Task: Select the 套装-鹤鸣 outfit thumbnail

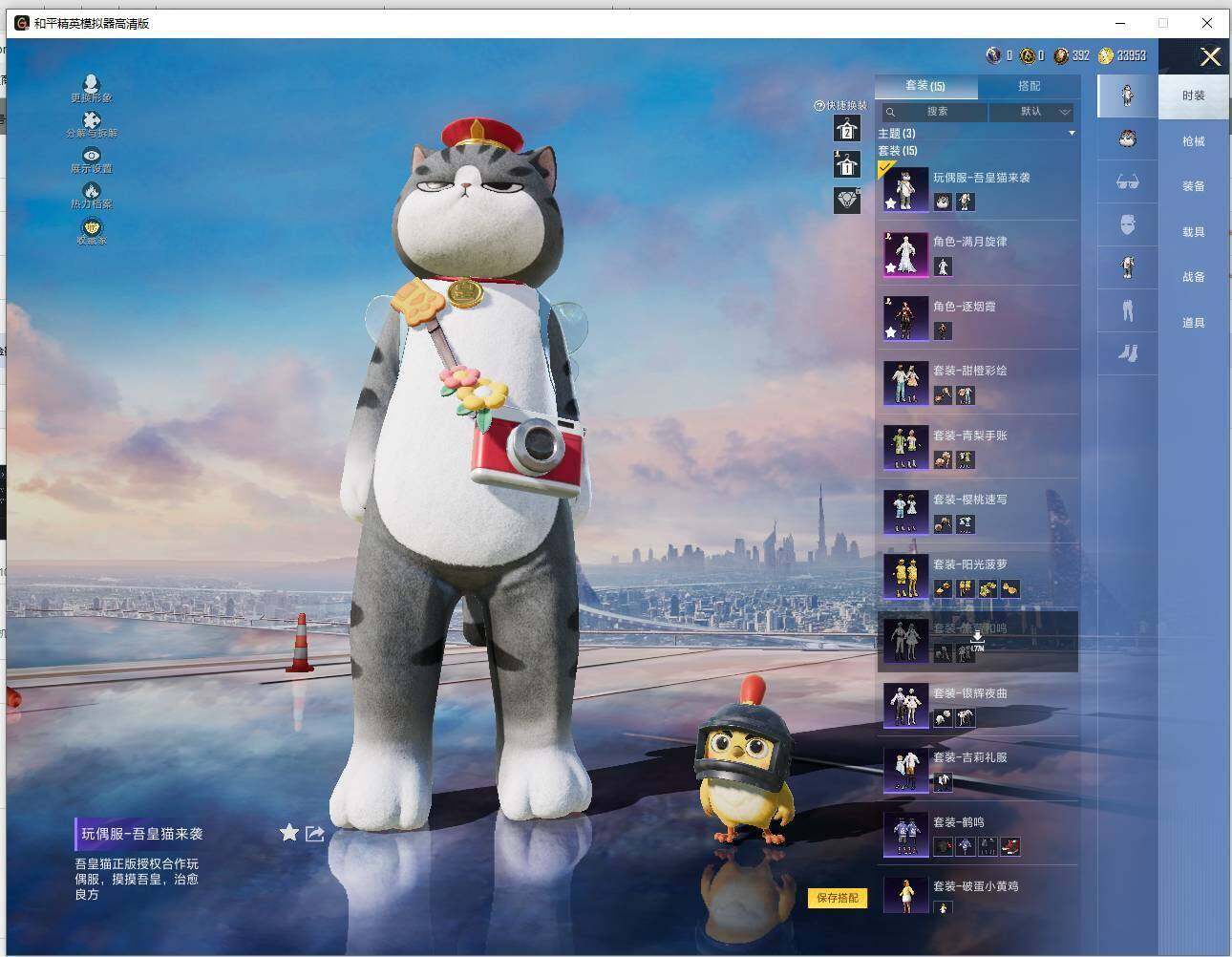Action: (905, 834)
